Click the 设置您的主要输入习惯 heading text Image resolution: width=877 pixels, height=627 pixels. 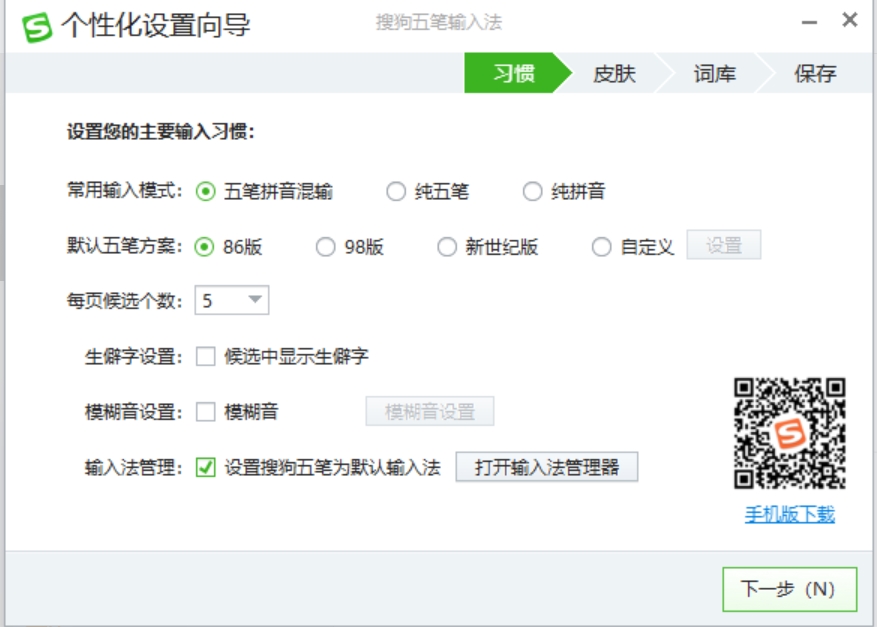(x=161, y=132)
